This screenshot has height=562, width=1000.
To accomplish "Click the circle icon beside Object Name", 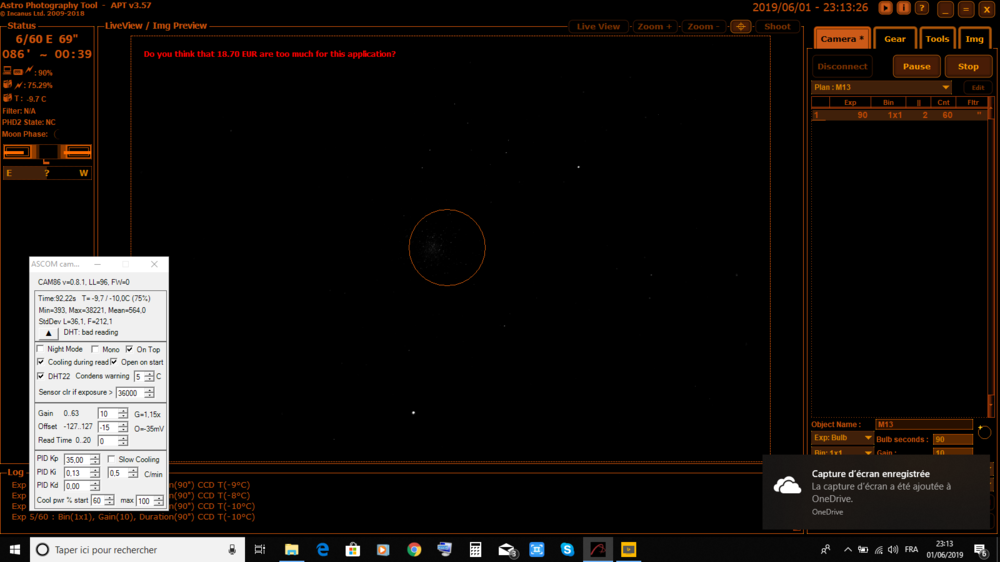I will point(984,433).
